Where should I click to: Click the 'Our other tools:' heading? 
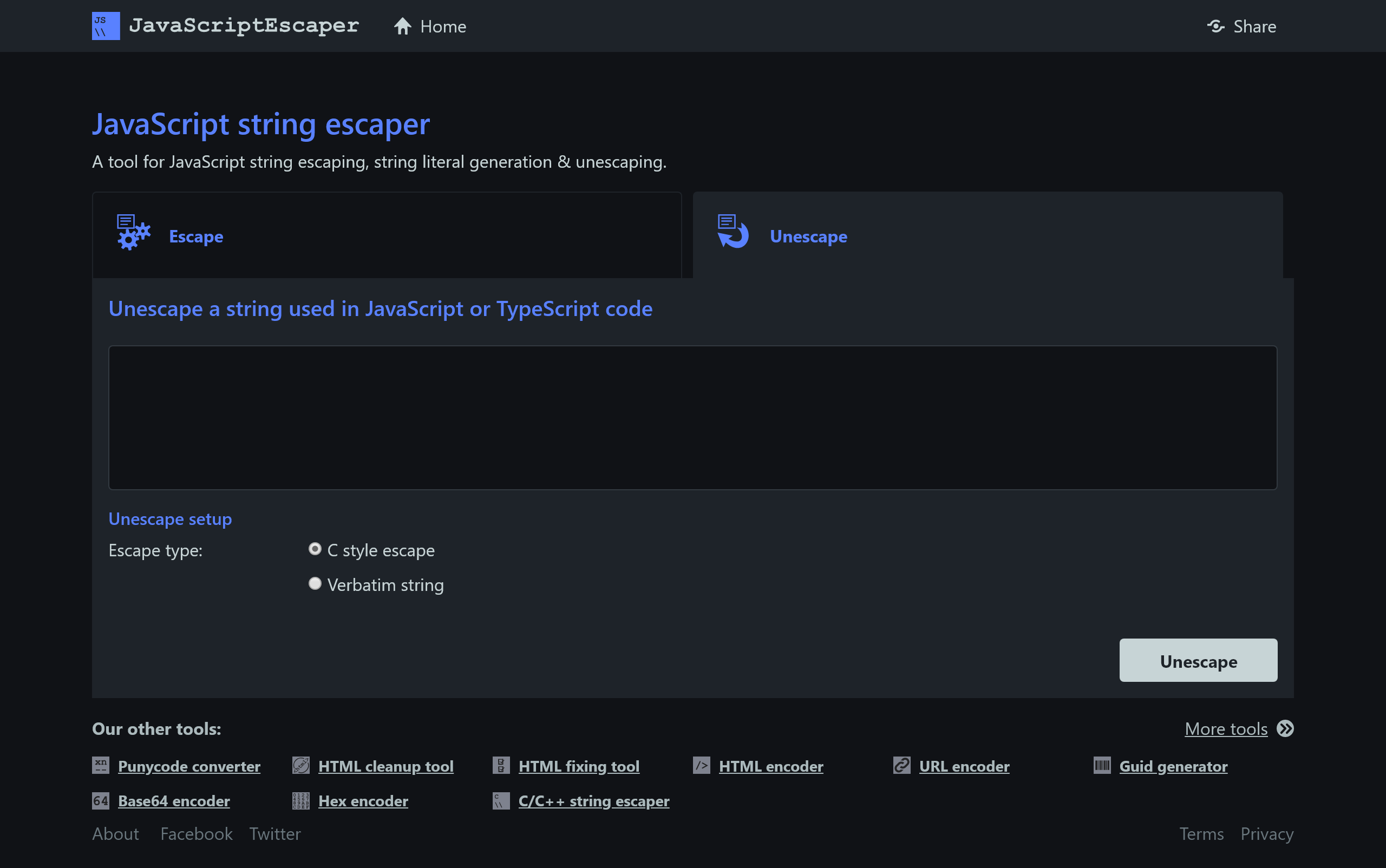[x=156, y=728]
